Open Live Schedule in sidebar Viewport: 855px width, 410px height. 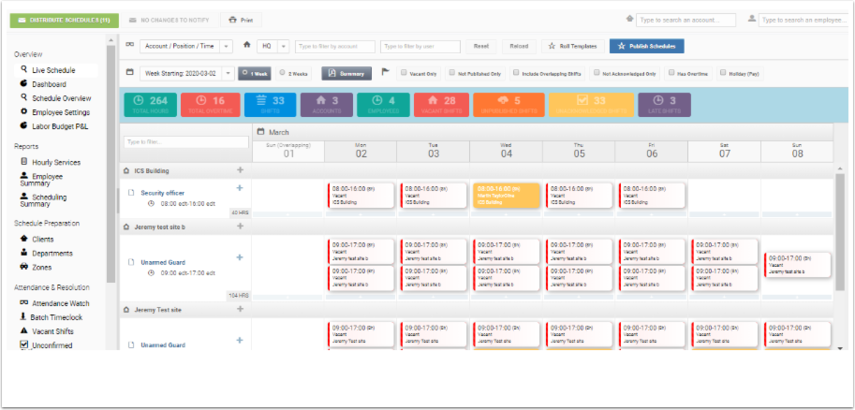(x=53, y=70)
